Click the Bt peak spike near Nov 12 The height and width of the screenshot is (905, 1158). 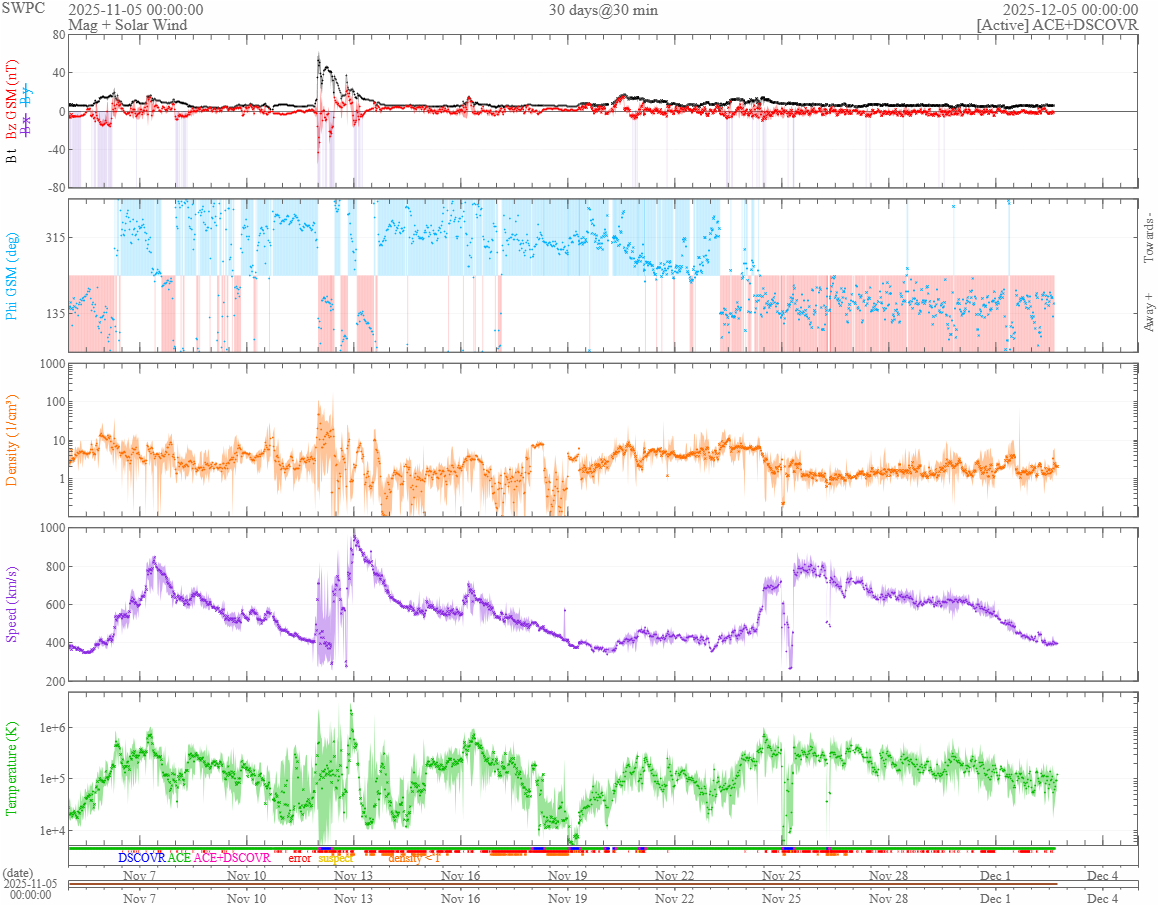[x=319, y=59]
